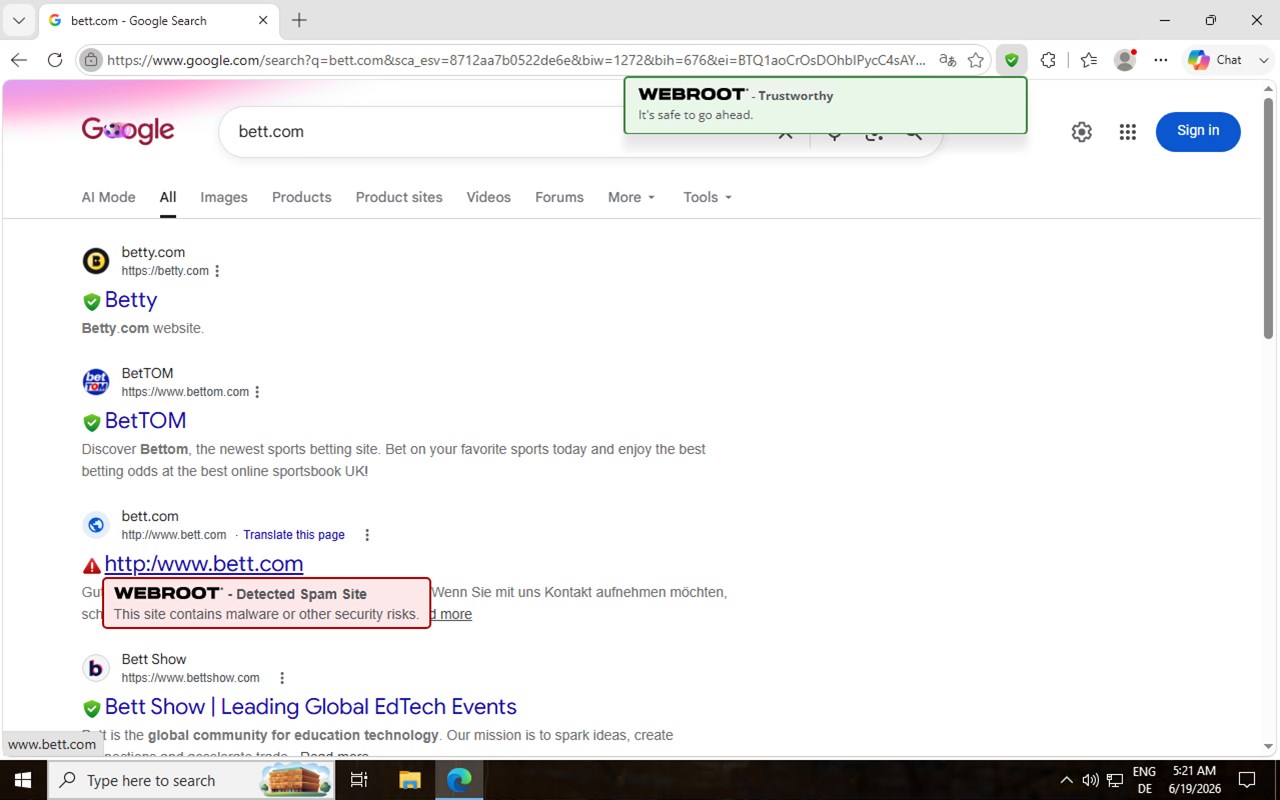1280x800 pixels.
Task: Open the notification center icon
Action: pos(1247,780)
